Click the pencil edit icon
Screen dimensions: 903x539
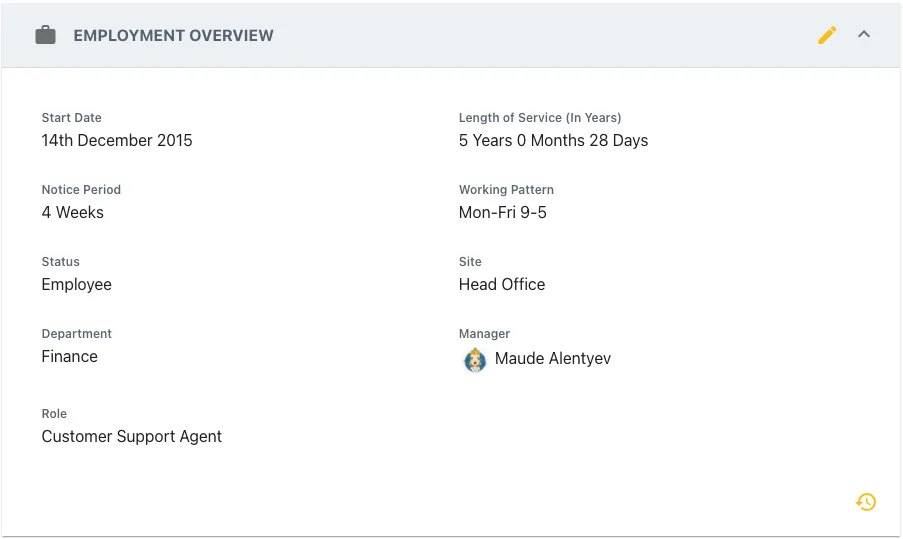click(827, 35)
